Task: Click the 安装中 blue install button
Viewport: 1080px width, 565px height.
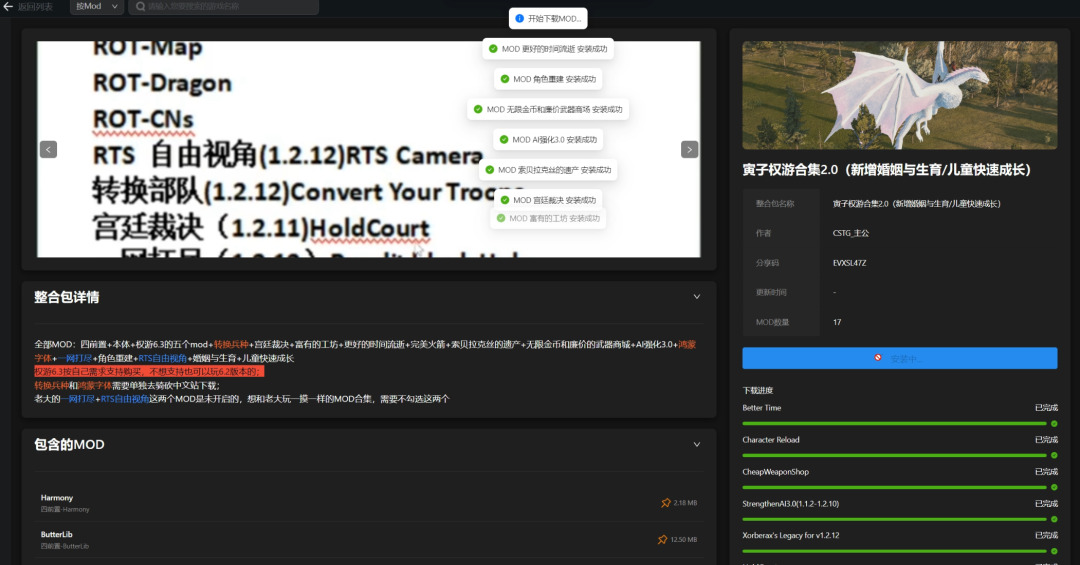Action: (899, 358)
